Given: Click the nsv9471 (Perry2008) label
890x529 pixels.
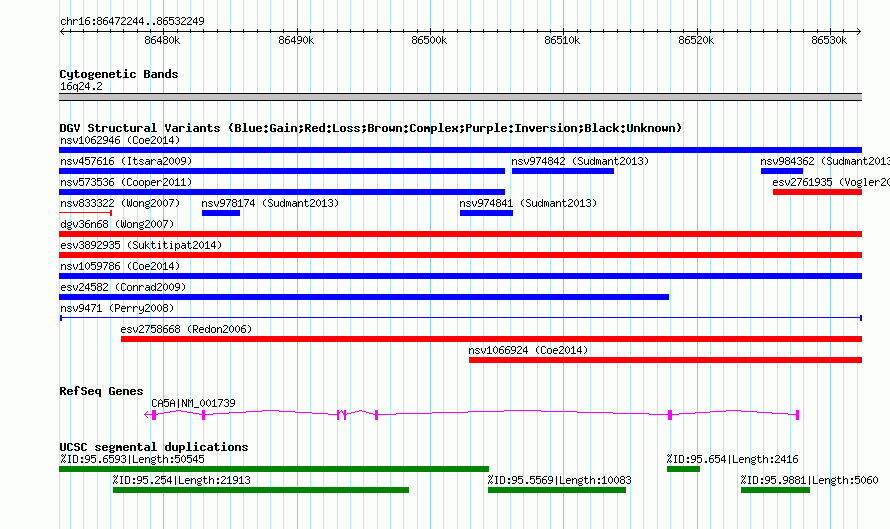Looking at the screenshot, I should (117, 308).
